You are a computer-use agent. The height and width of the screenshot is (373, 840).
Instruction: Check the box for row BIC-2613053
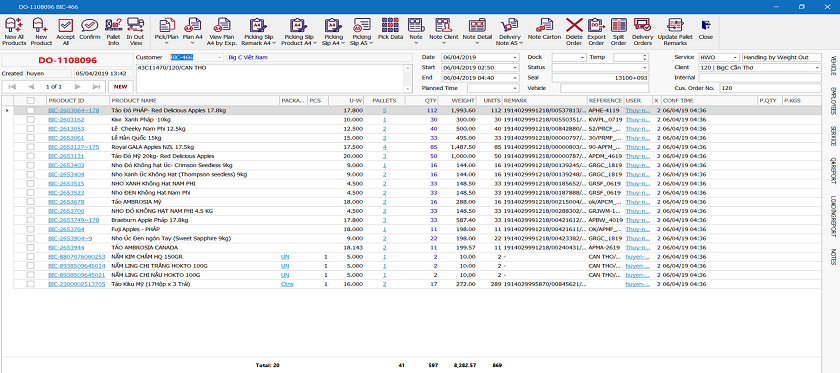tap(31, 129)
